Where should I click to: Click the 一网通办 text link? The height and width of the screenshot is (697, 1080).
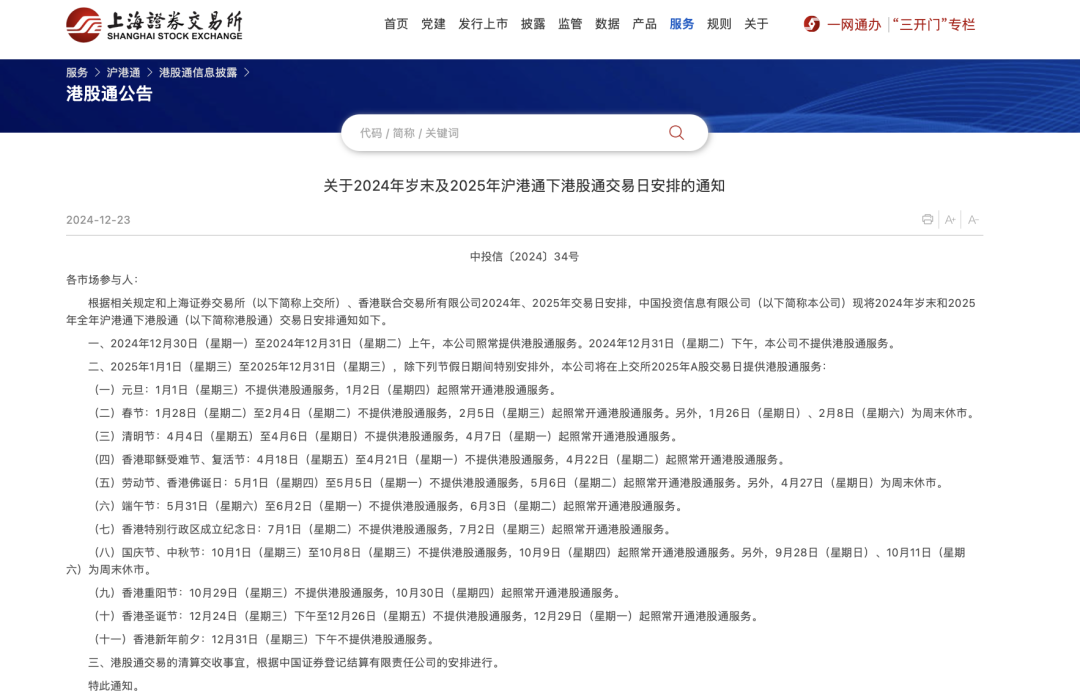(854, 24)
